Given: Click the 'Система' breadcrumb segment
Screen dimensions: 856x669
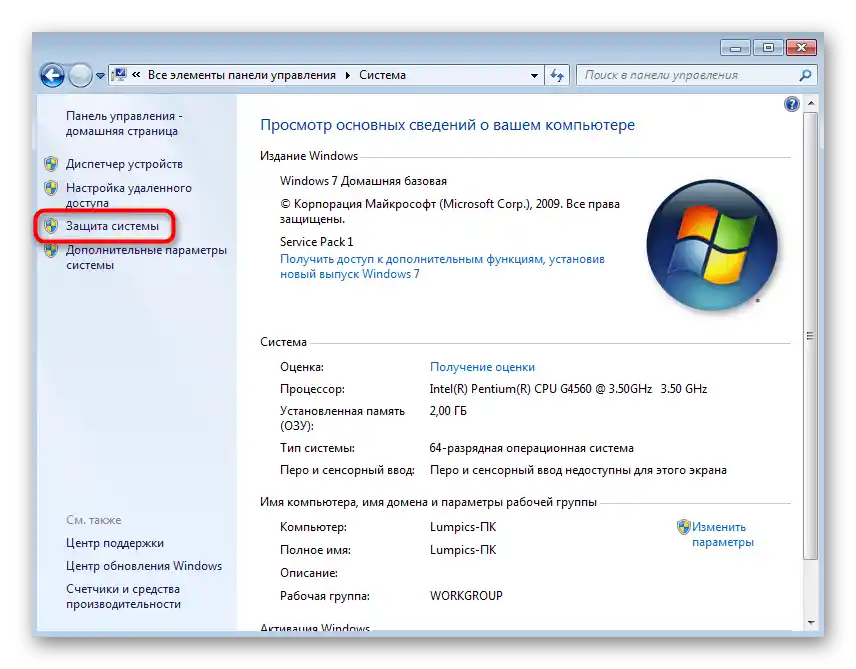Looking at the screenshot, I should click(x=382, y=75).
